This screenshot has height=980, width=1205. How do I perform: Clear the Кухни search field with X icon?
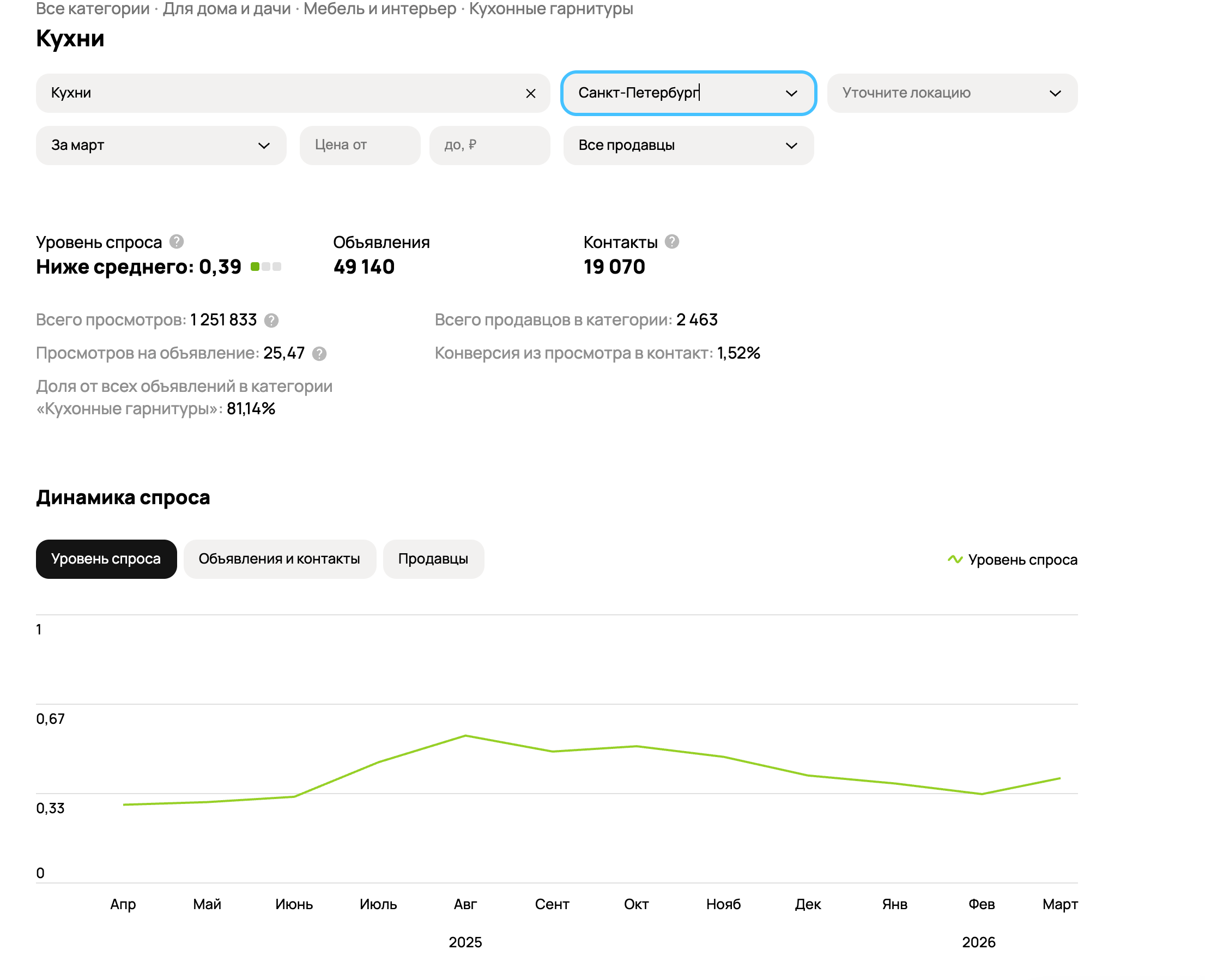[x=530, y=93]
